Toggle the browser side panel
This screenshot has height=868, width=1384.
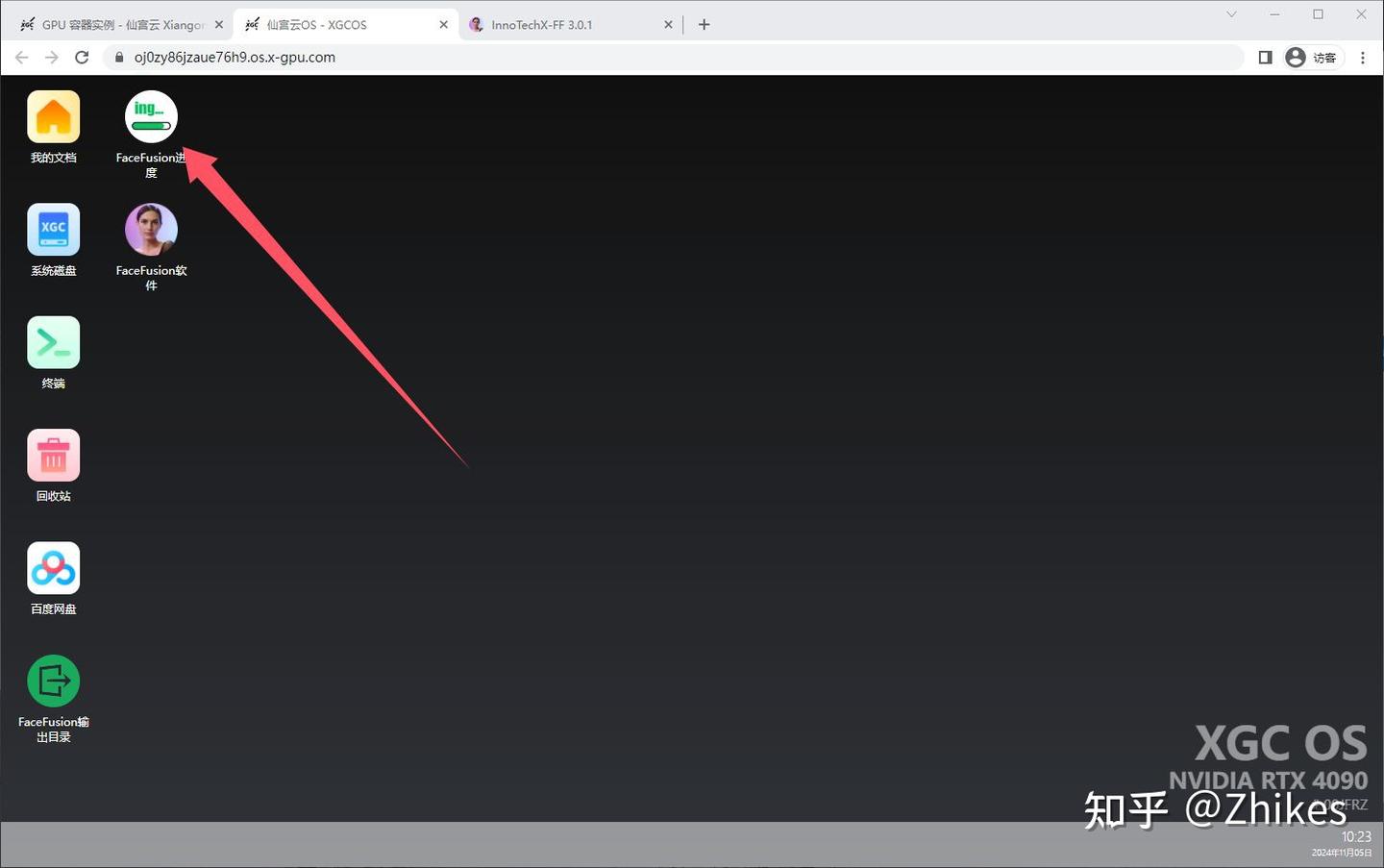[1265, 58]
